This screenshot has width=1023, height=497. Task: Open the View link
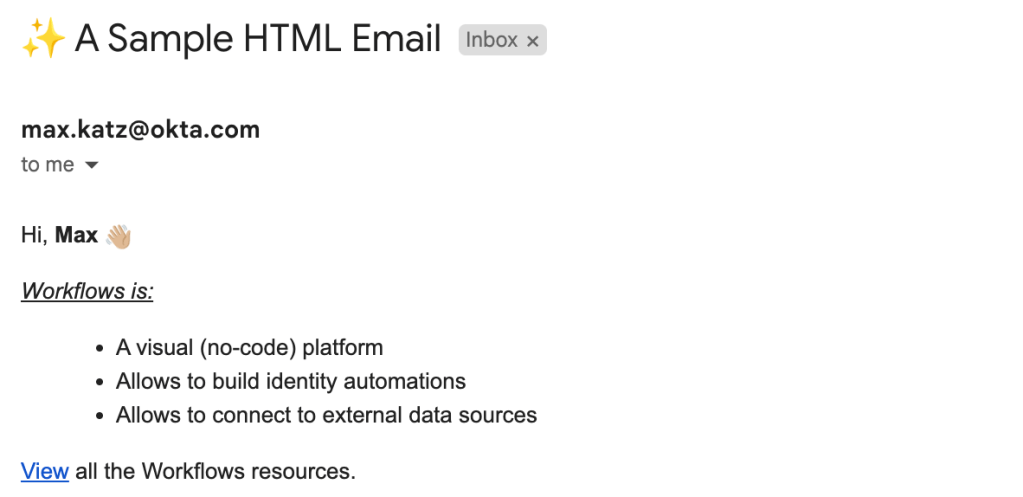45,471
